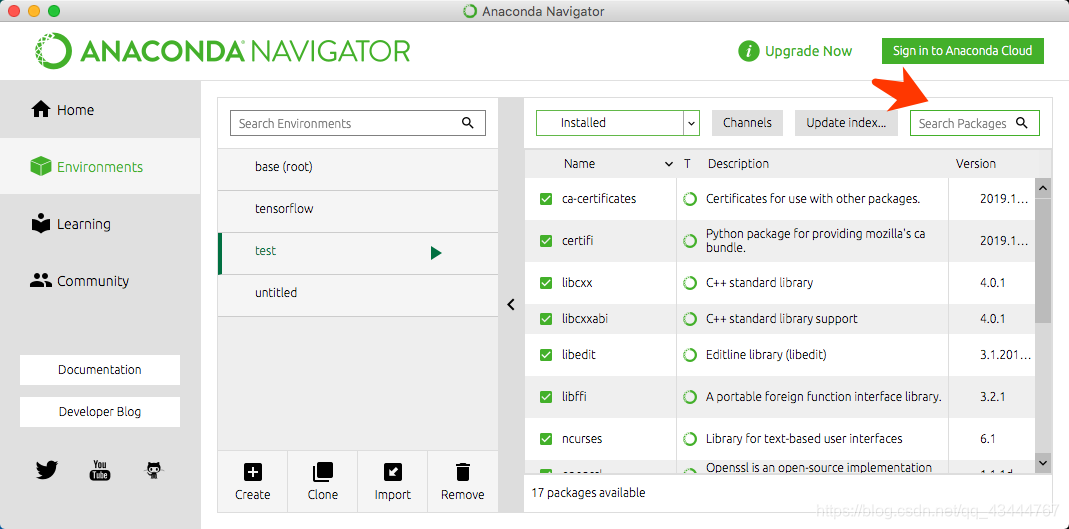Viewport: 1069px width, 529px height.
Task: Toggle the libedit checkbox
Action: [x=545, y=355]
